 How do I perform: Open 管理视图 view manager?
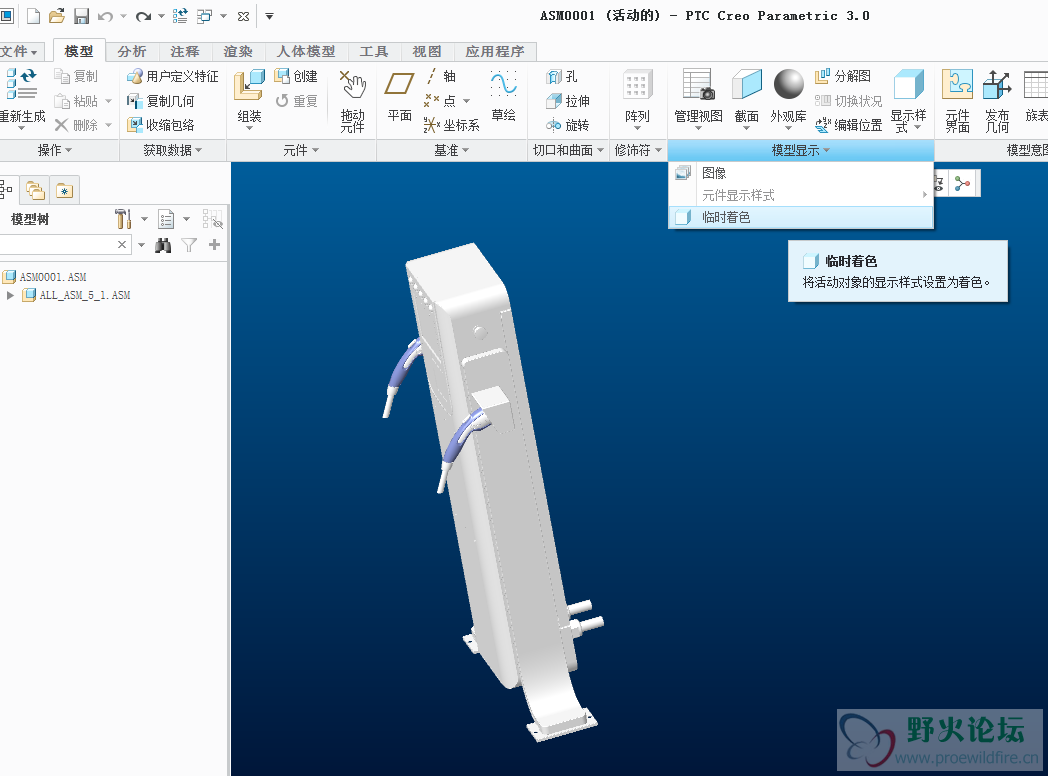(698, 99)
